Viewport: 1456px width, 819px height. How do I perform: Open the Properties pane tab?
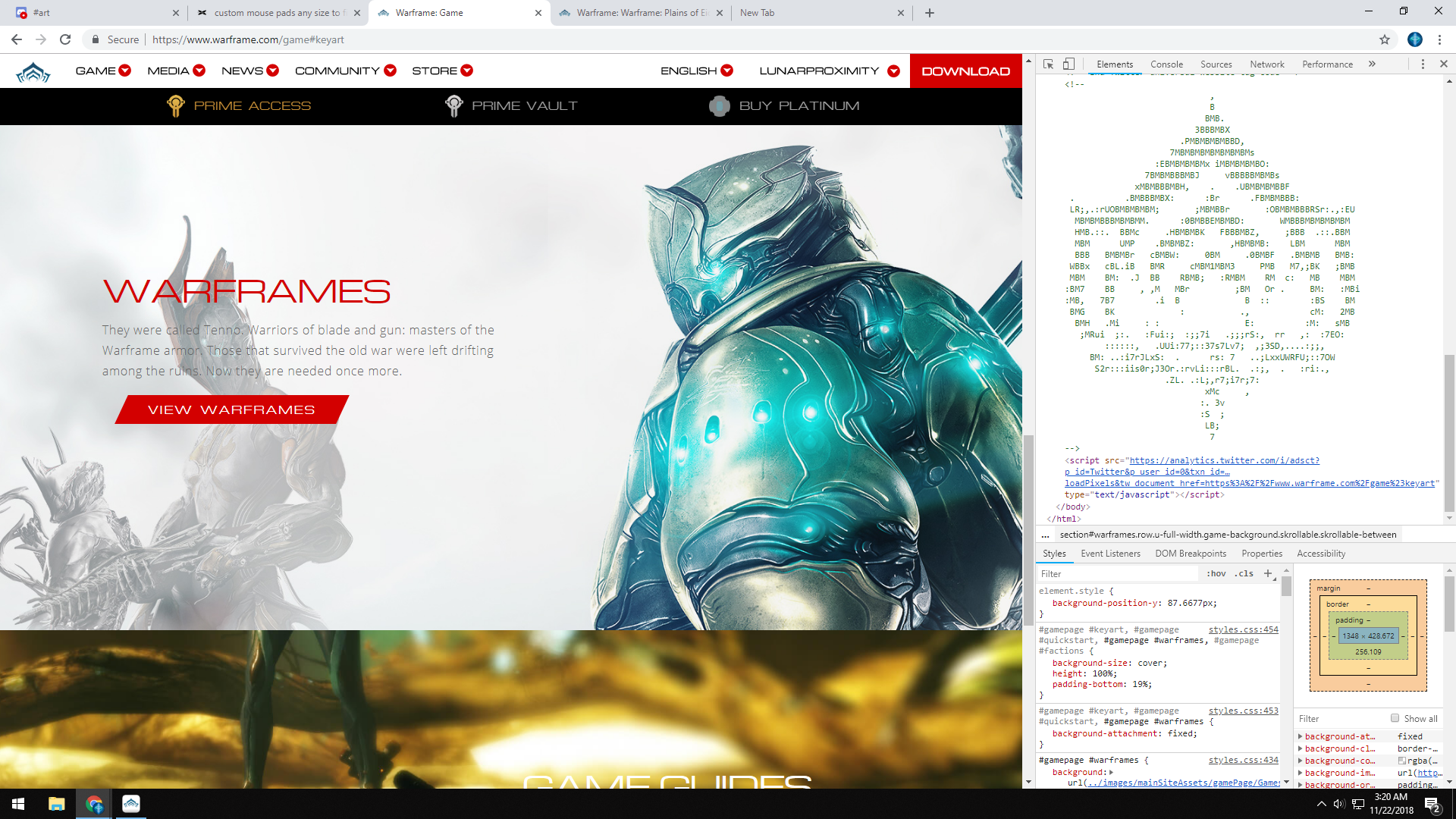[x=1262, y=554]
